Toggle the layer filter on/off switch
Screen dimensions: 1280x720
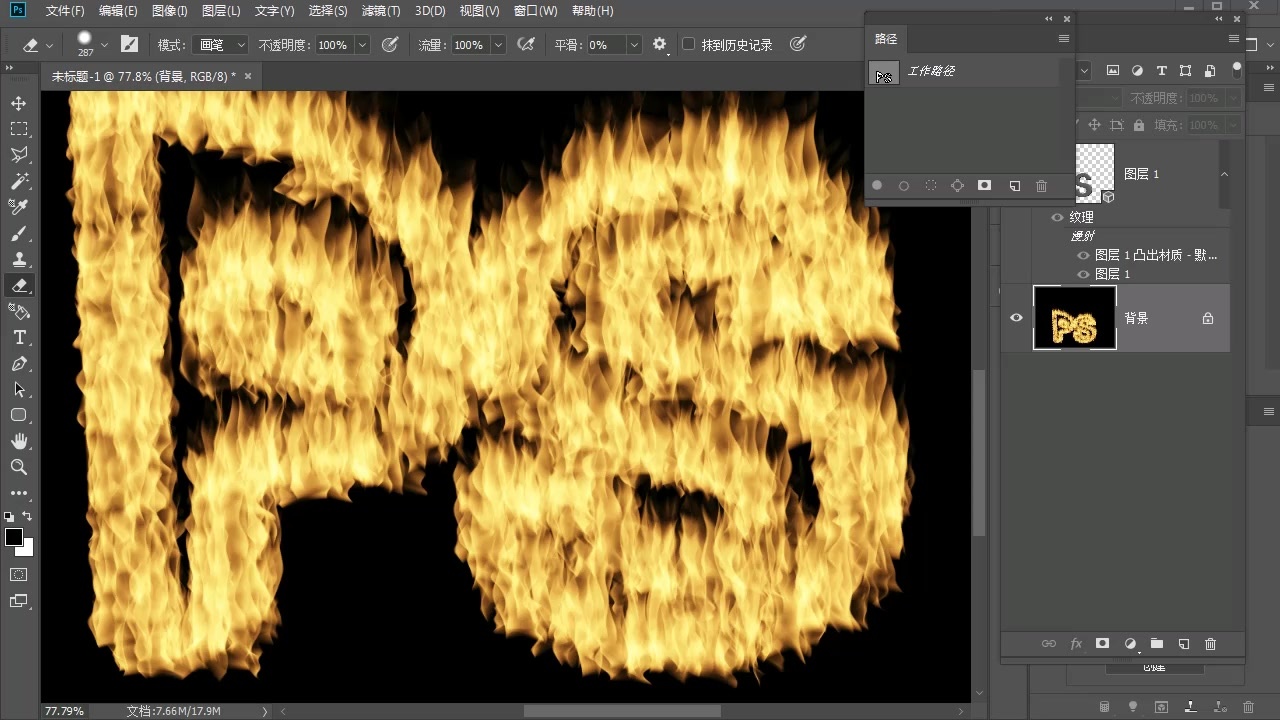click(1237, 70)
